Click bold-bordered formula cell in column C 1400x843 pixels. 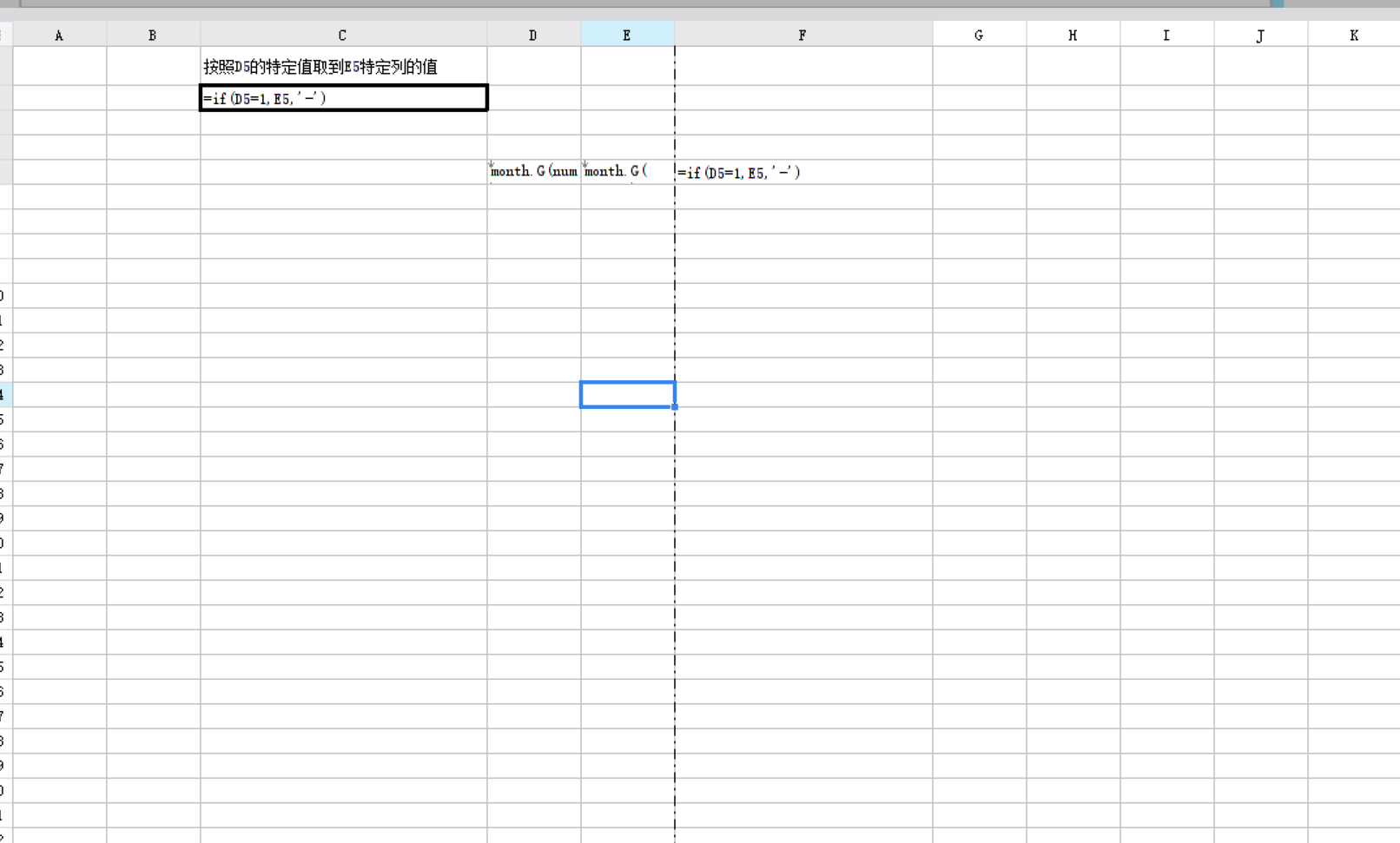pos(343,97)
